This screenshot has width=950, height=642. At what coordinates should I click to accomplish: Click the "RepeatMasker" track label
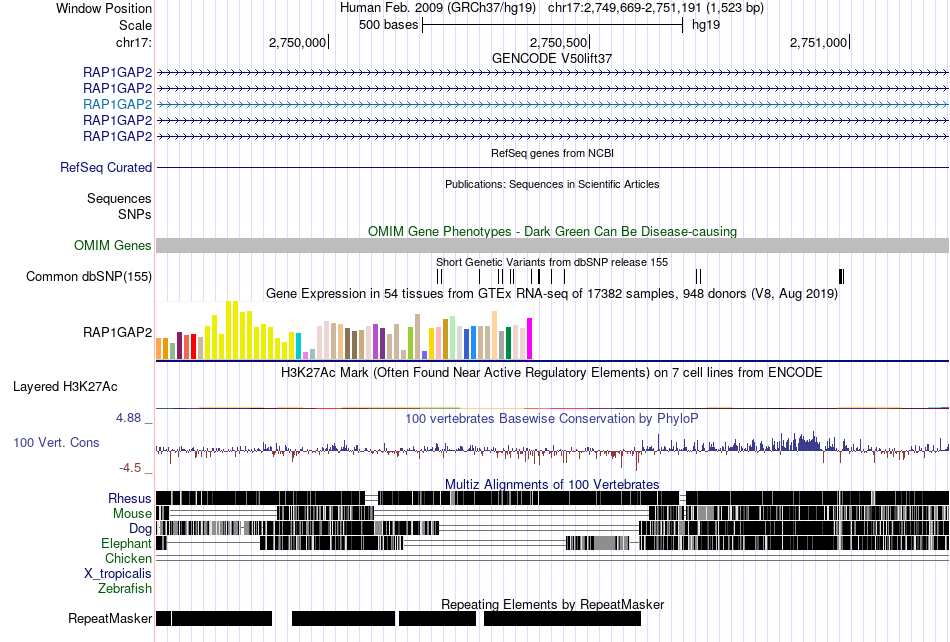pos(110,618)
